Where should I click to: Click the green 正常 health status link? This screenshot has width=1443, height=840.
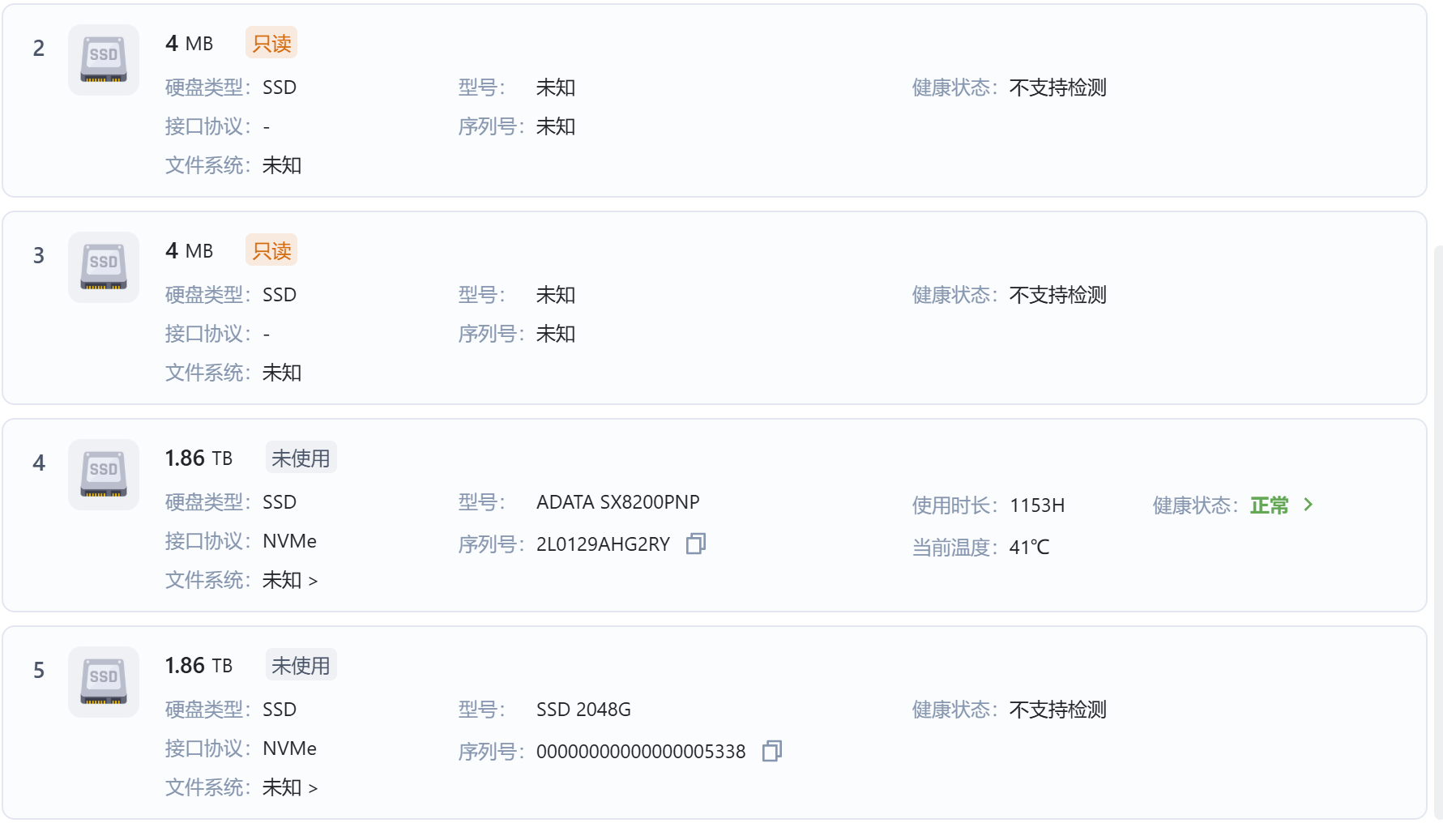pyautogui.click(x=1269, y=505)
